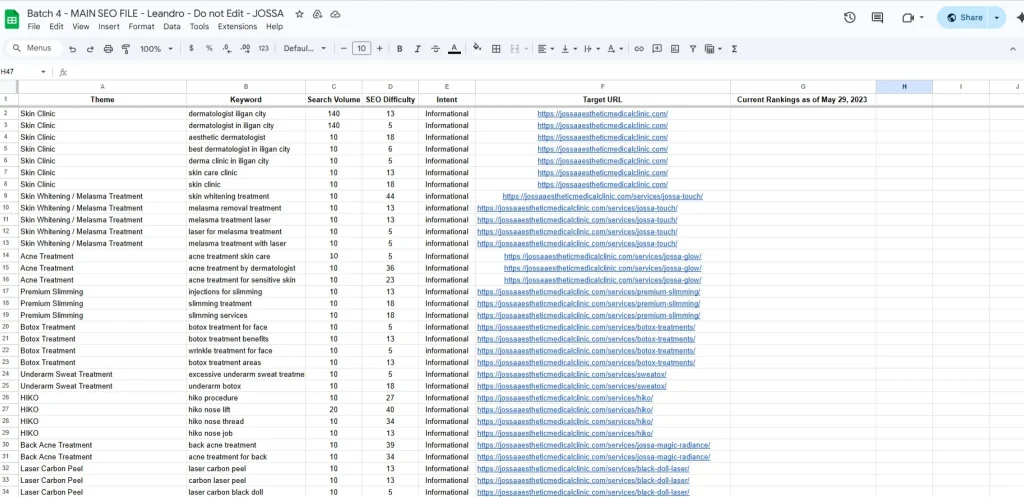
Task: Open the Tools menu
Action: (x=199, y=27)
